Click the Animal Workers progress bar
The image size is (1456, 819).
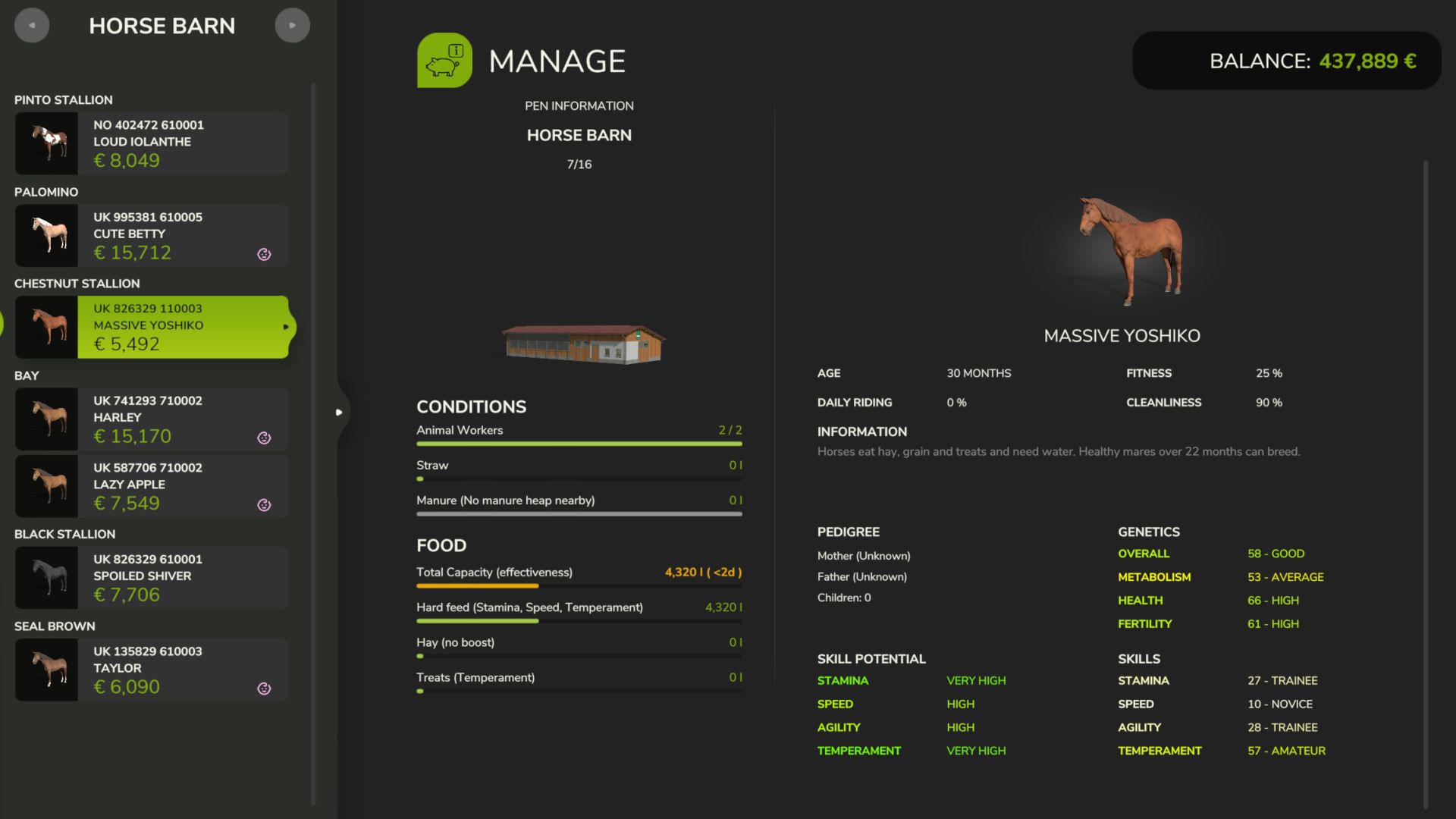pyautogui.click(x=579, y=444)
